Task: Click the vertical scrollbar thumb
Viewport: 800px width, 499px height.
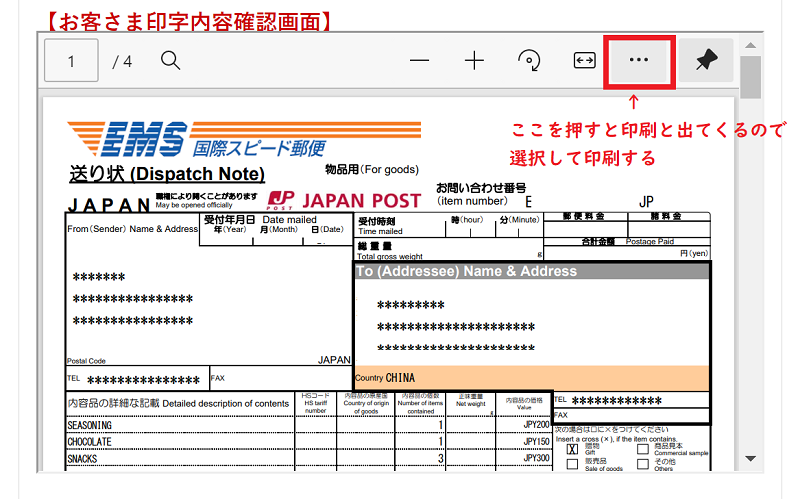Action: (751, 77)
